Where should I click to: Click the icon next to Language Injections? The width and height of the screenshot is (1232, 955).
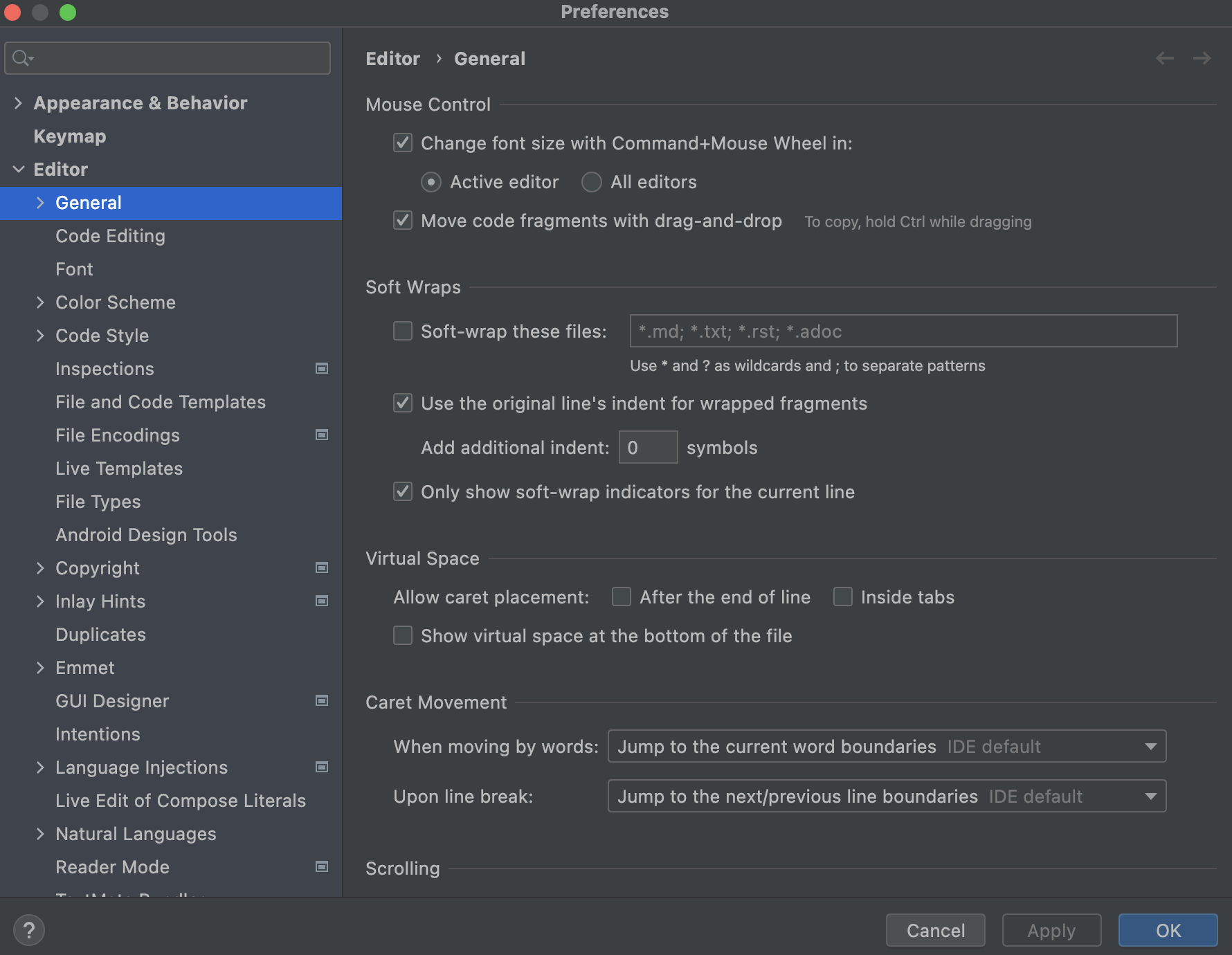321,767
